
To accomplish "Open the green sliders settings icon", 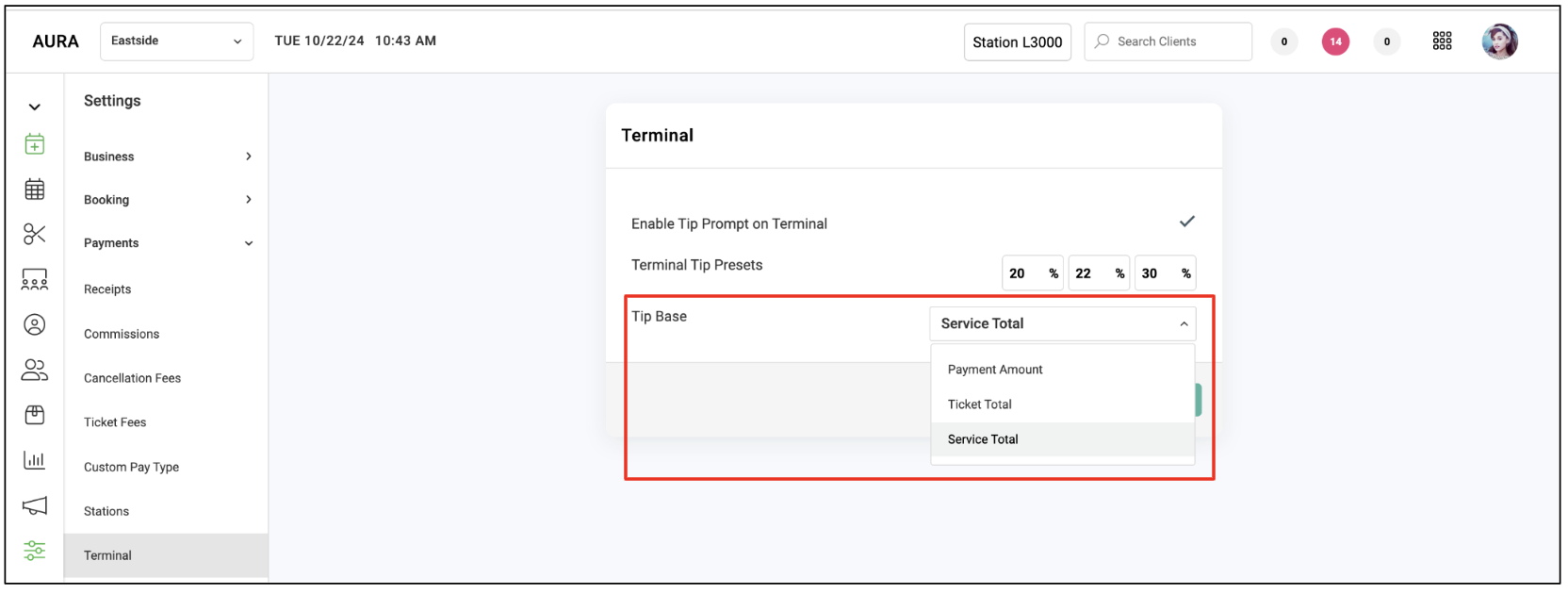I will [35, 551].
